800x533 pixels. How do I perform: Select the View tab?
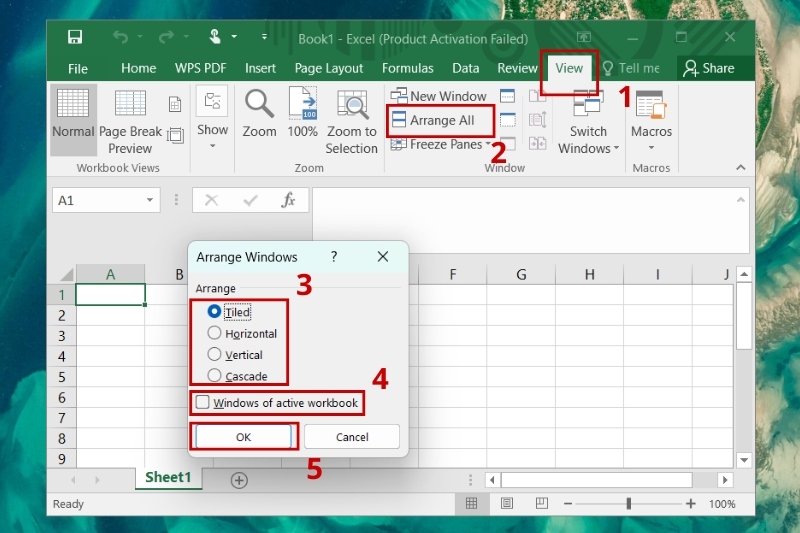coord(569,68)
